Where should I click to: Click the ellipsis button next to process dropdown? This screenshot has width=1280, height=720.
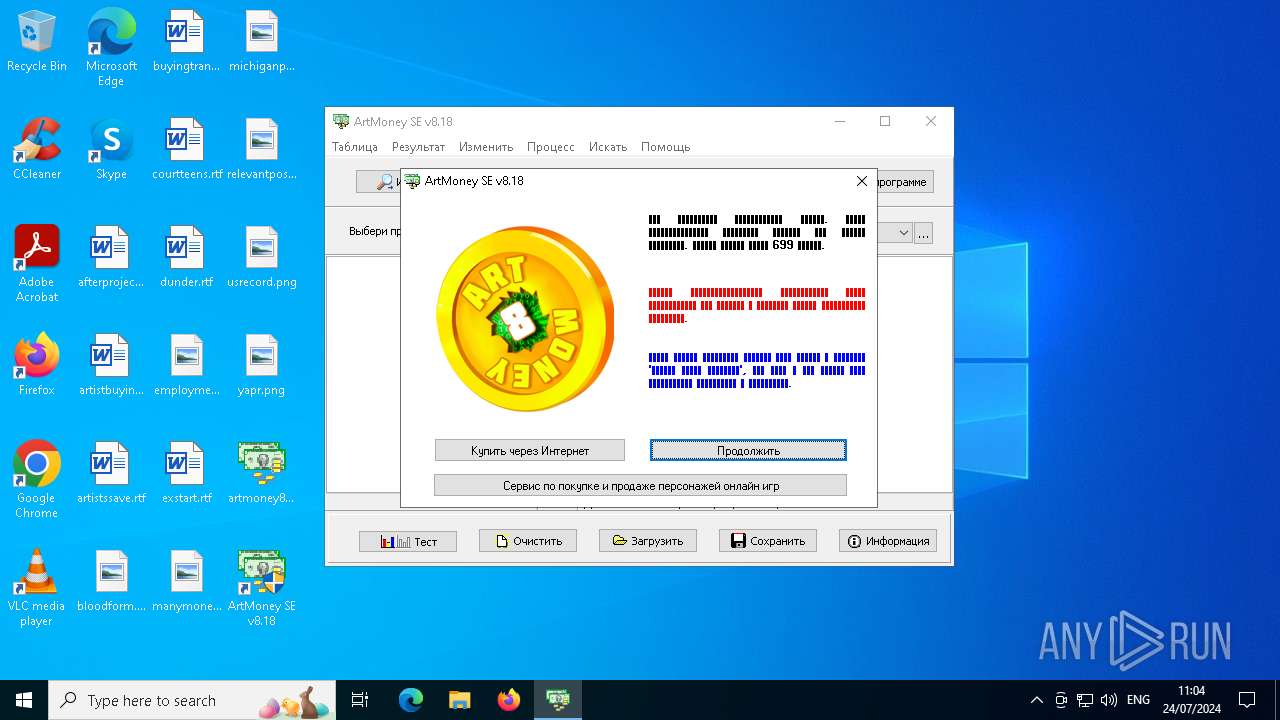pos(923,233)
